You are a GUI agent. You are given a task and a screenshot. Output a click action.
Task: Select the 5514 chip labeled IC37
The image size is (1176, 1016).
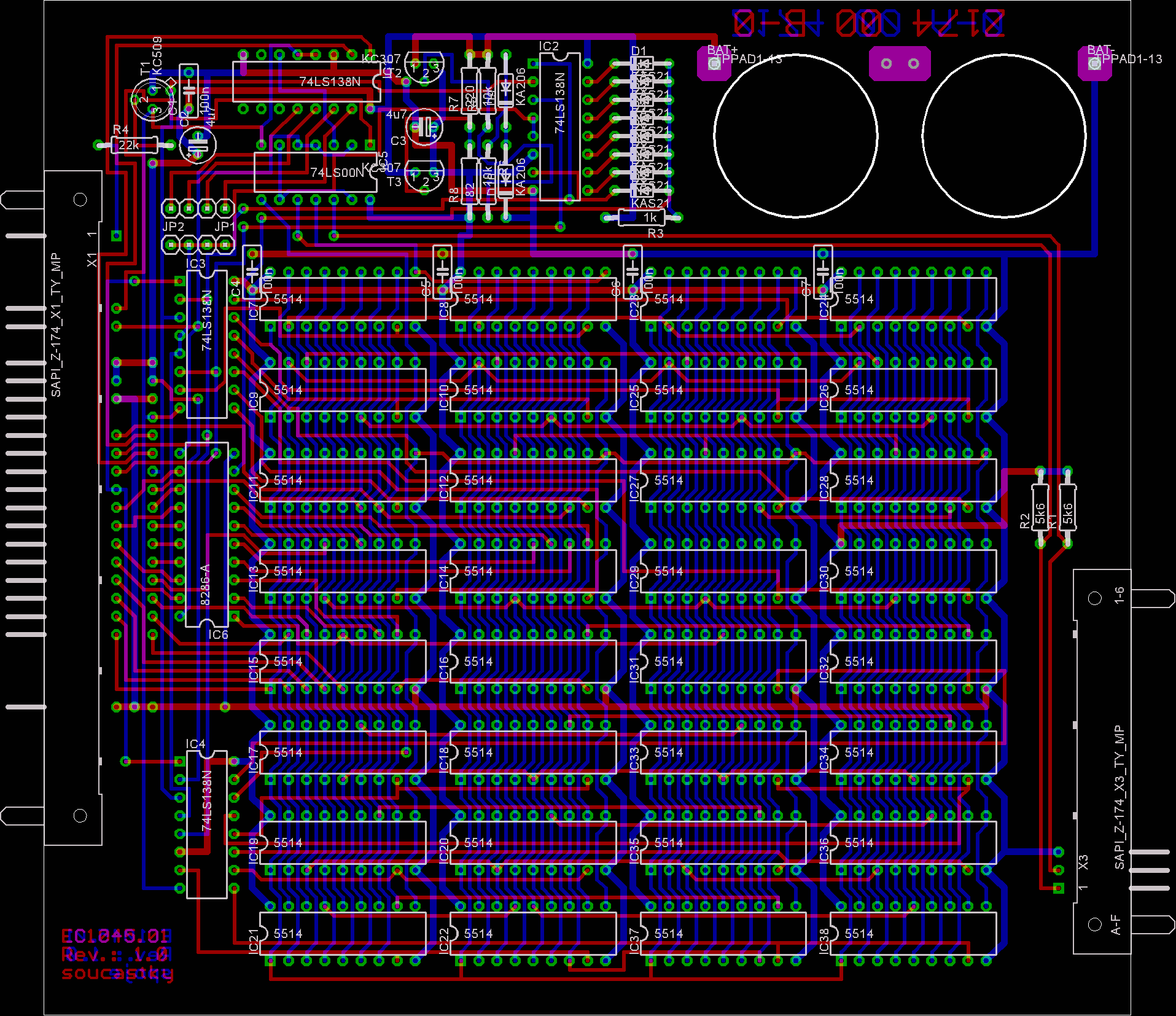click(x=723, y=934)
